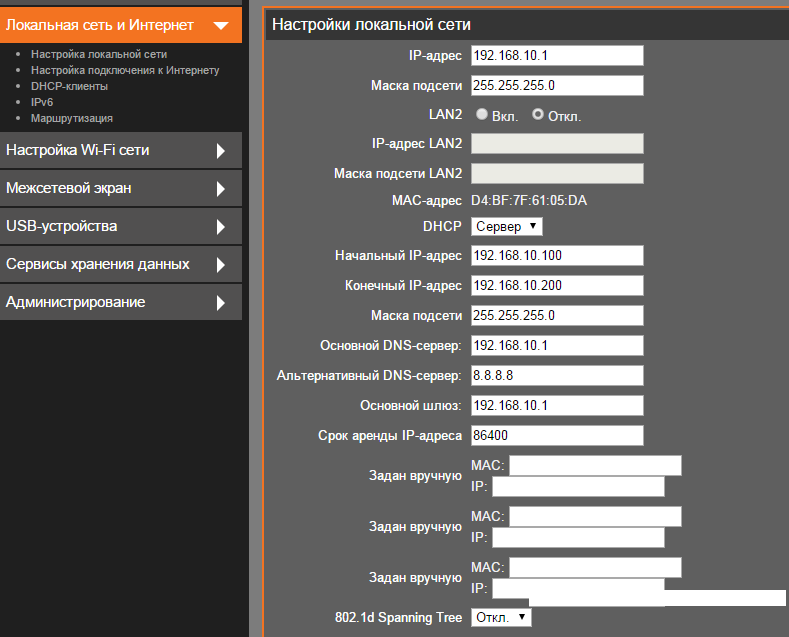Open Настройка локальной сети link

click(x=99, y=54)
